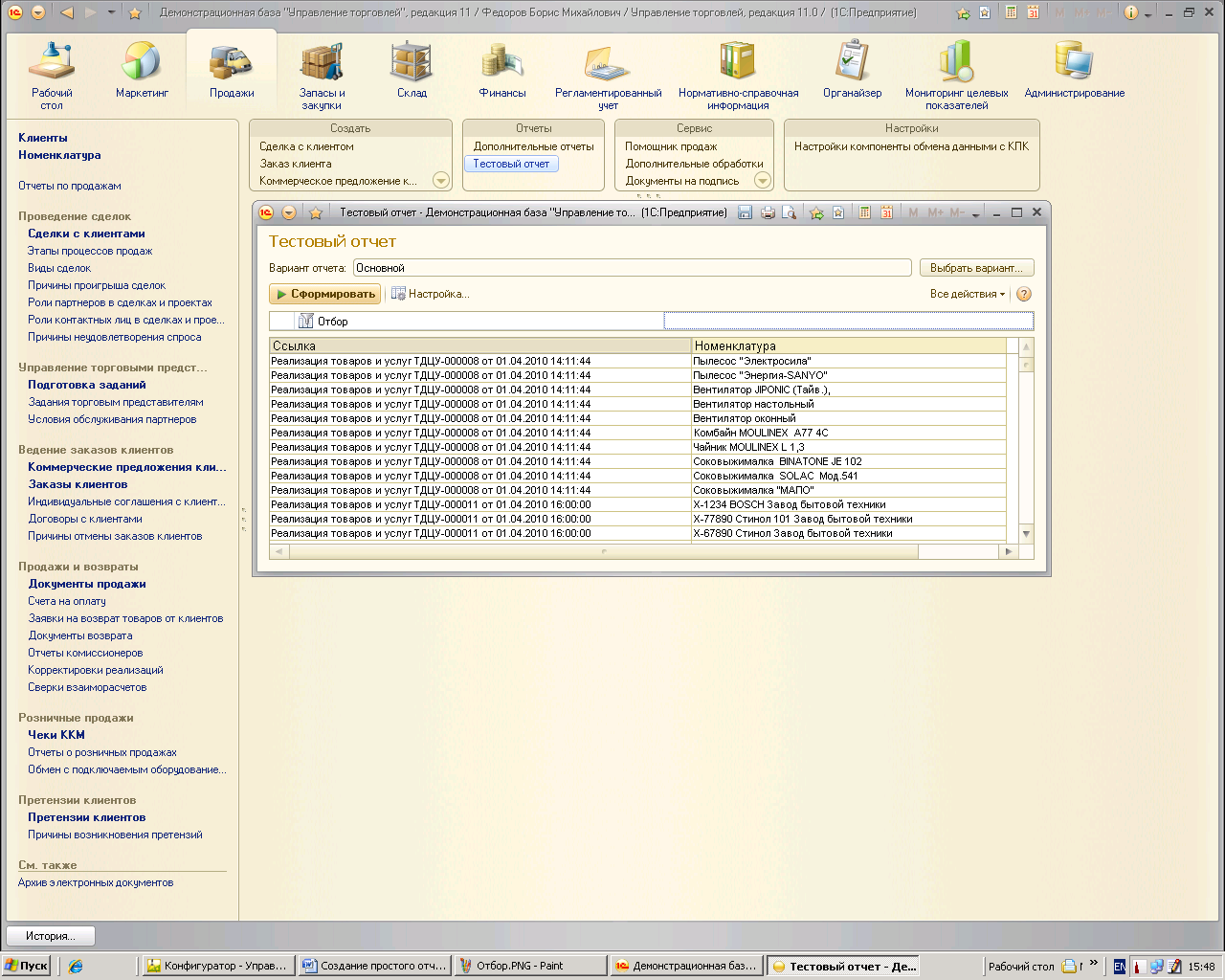Open the calculator in the main title bar
The image size is (1225, 980).
[x=1011, y=12]
